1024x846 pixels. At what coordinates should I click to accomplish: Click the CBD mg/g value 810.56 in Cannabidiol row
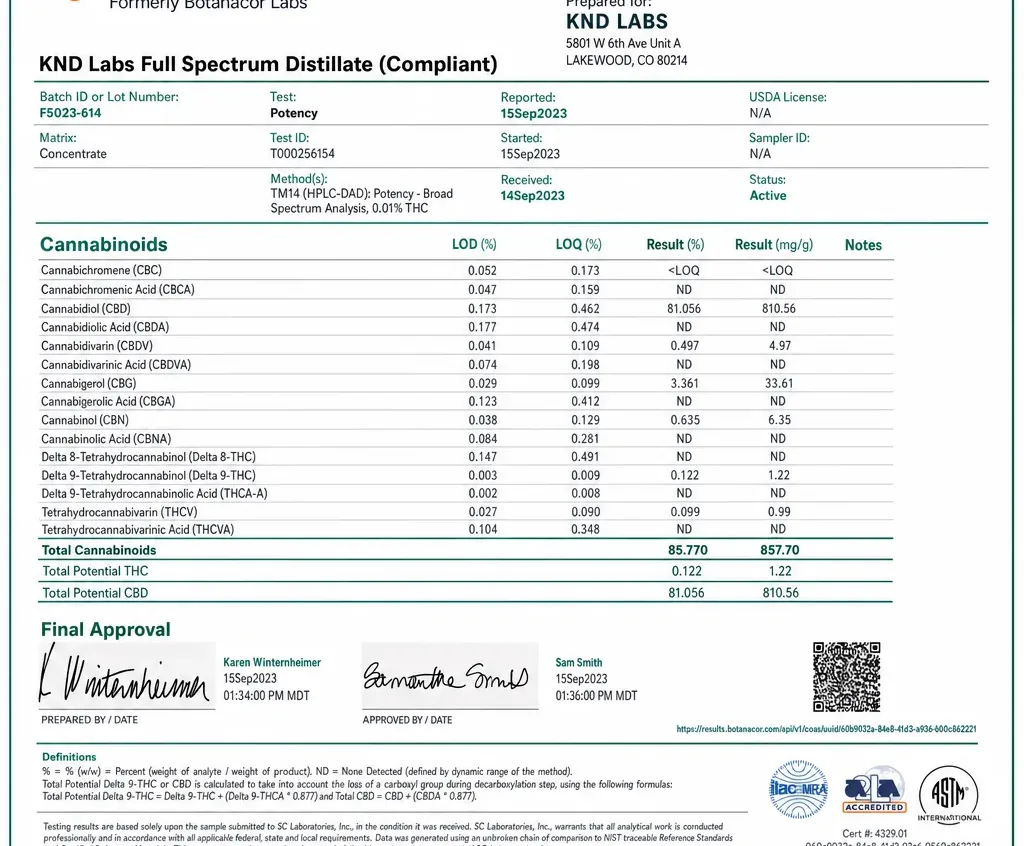[x=778, y=308]
